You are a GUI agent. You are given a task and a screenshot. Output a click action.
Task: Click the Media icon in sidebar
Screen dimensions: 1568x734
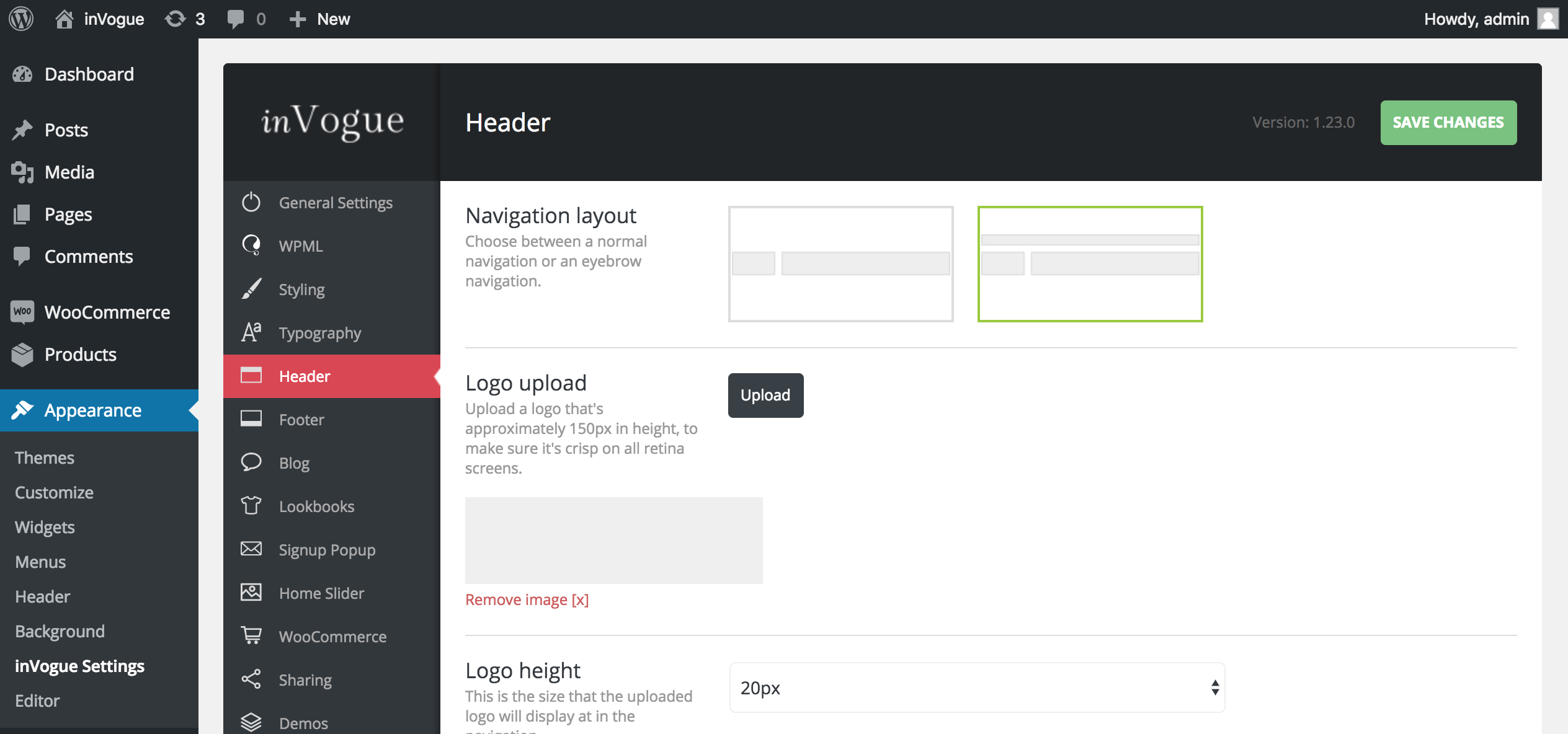(22, 172)
